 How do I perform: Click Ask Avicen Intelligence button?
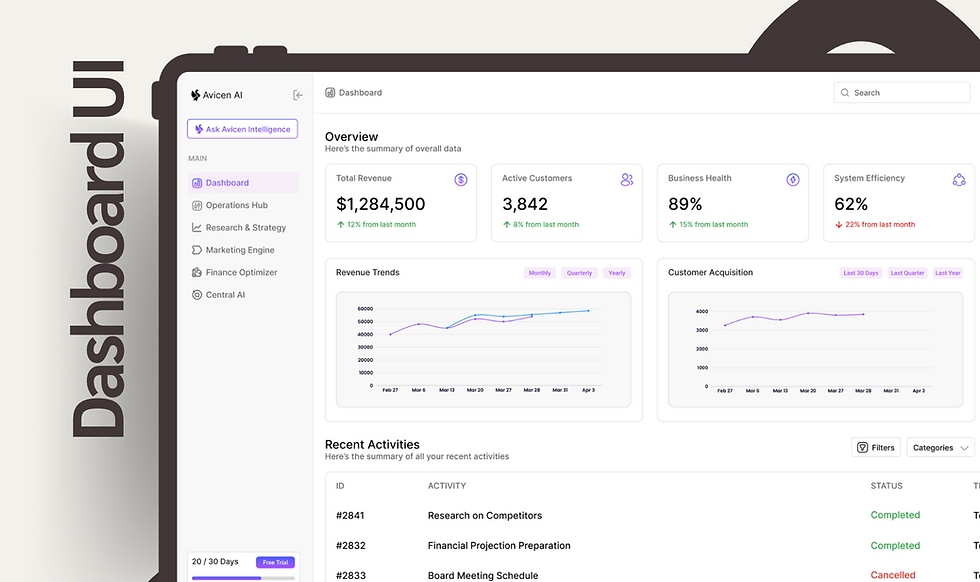(x=242, y=129)
